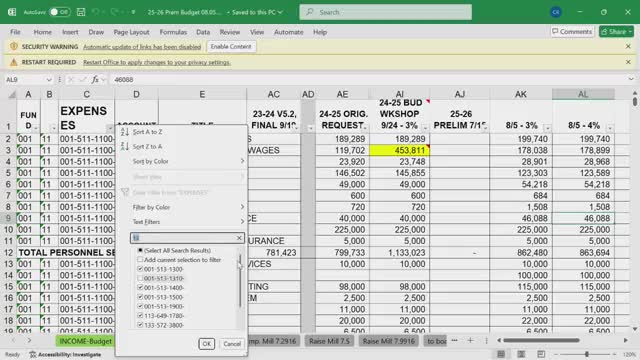Screen dimensions: 640x360
Task: Uncheck the 001-513-1400- filter item
Action: tap(140, 288)
